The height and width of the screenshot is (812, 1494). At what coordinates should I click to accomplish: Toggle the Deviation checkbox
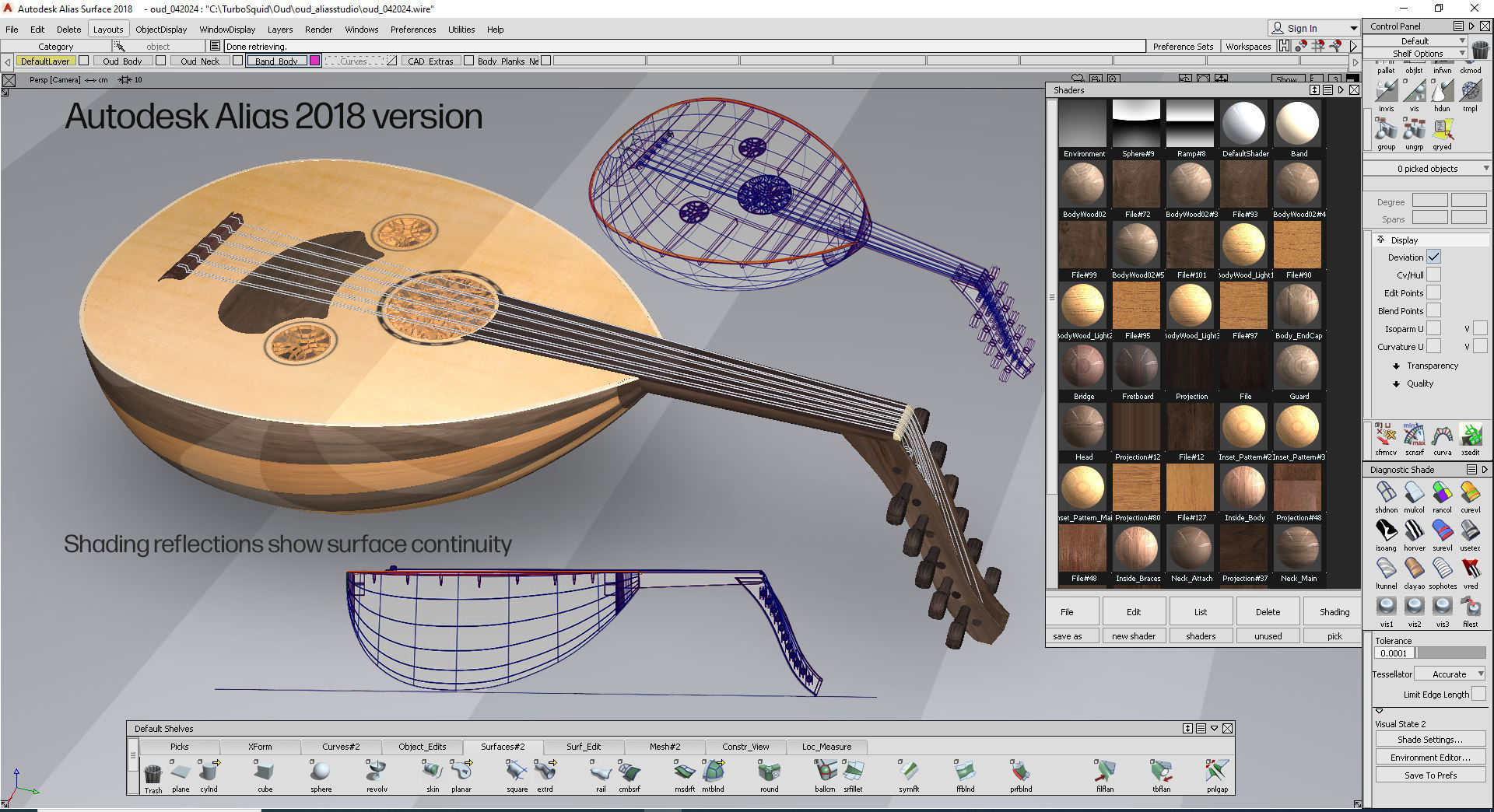[x=1433, y=257]
